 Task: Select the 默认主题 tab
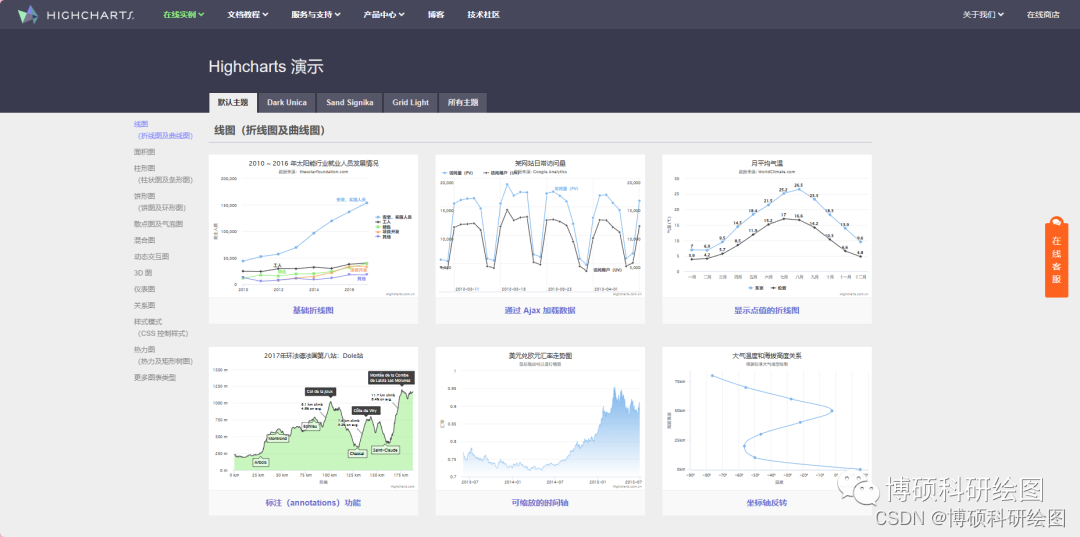233,103
